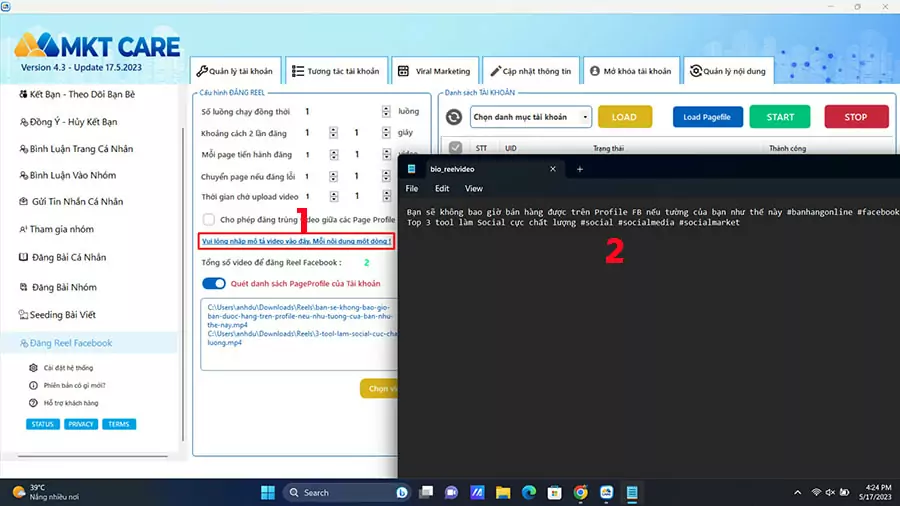
Task: Click the green START button
Action: pyautogui.click(x=779, y=117)
